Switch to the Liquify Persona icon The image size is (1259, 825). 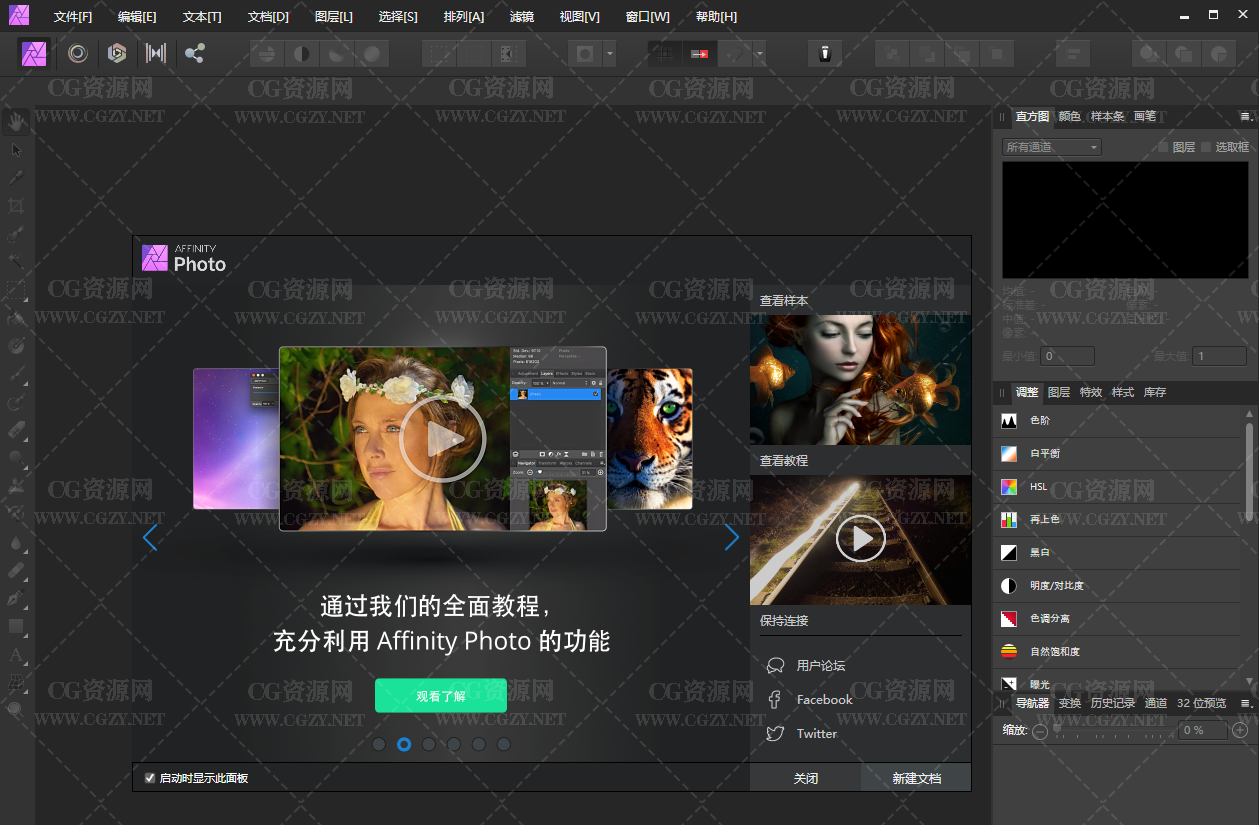click(77, 53)
